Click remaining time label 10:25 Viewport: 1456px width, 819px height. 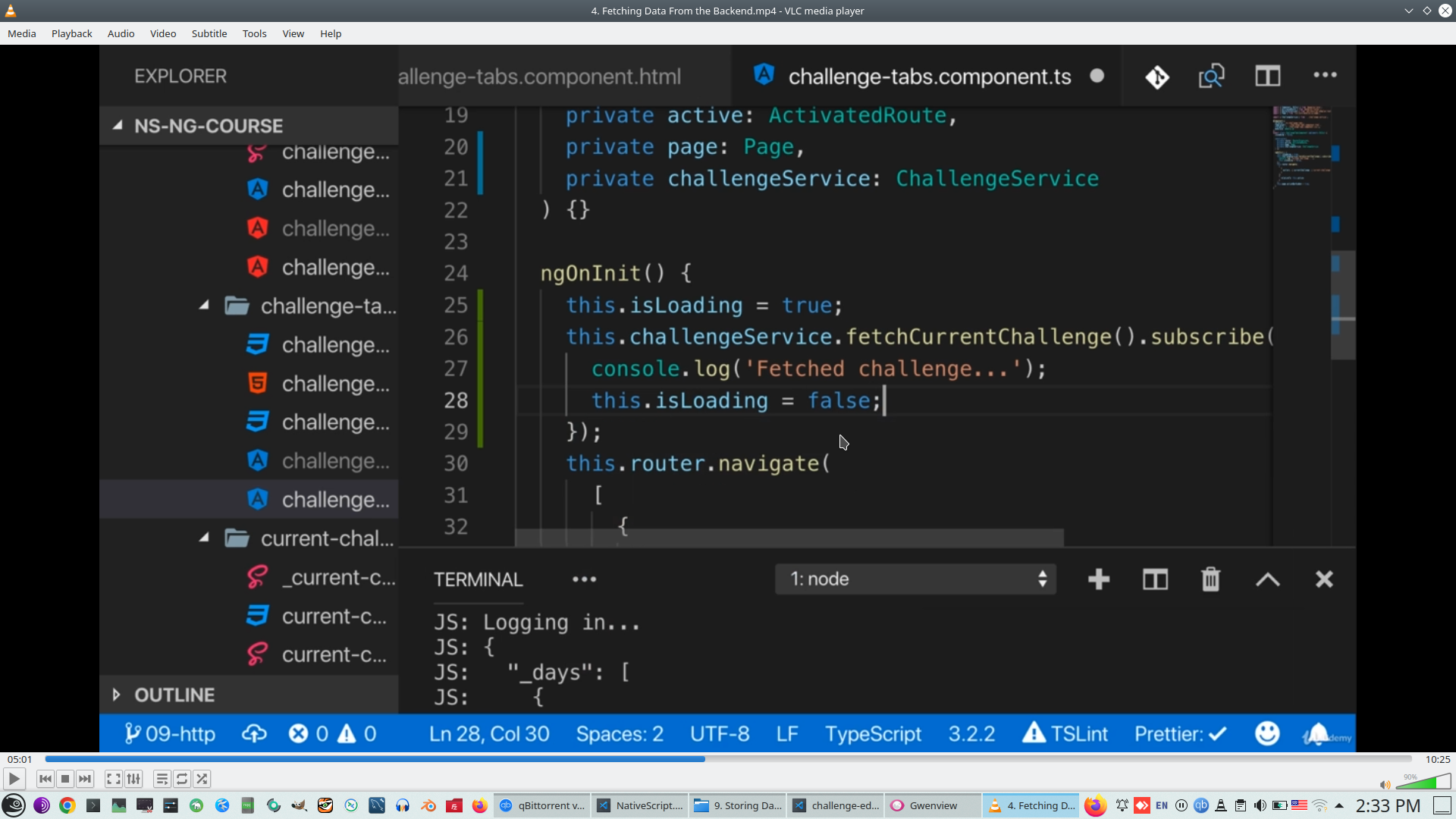(1437, 759)
